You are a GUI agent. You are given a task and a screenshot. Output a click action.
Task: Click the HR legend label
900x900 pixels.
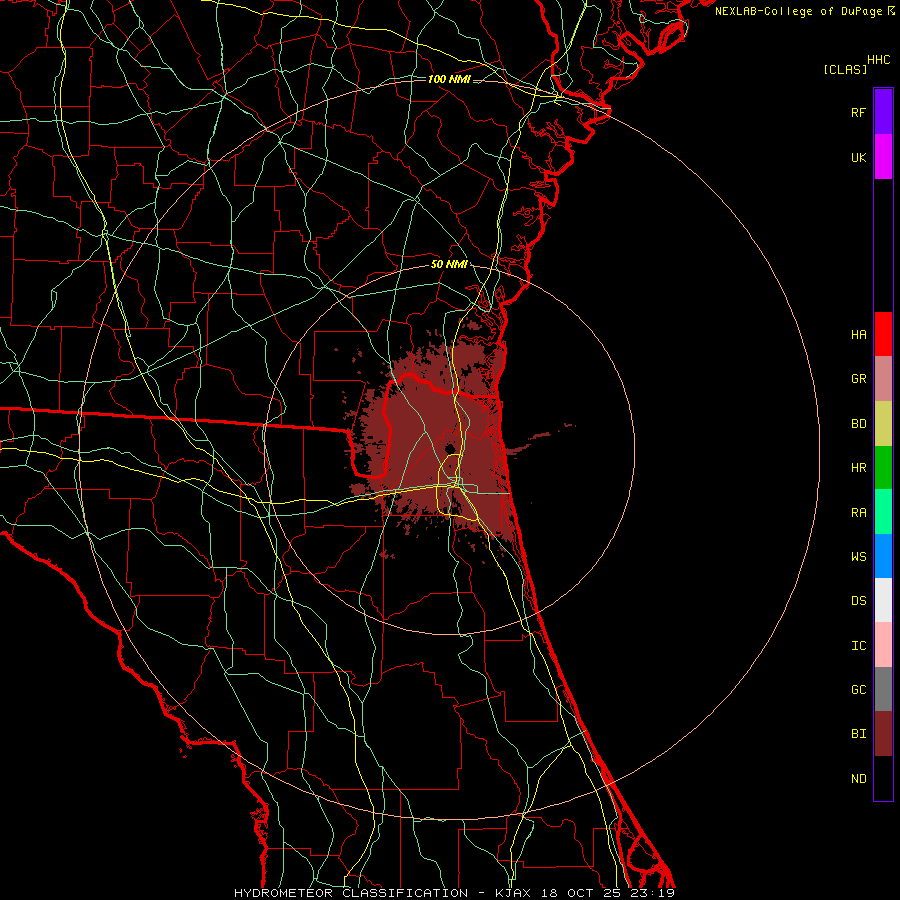pos(858,468)
